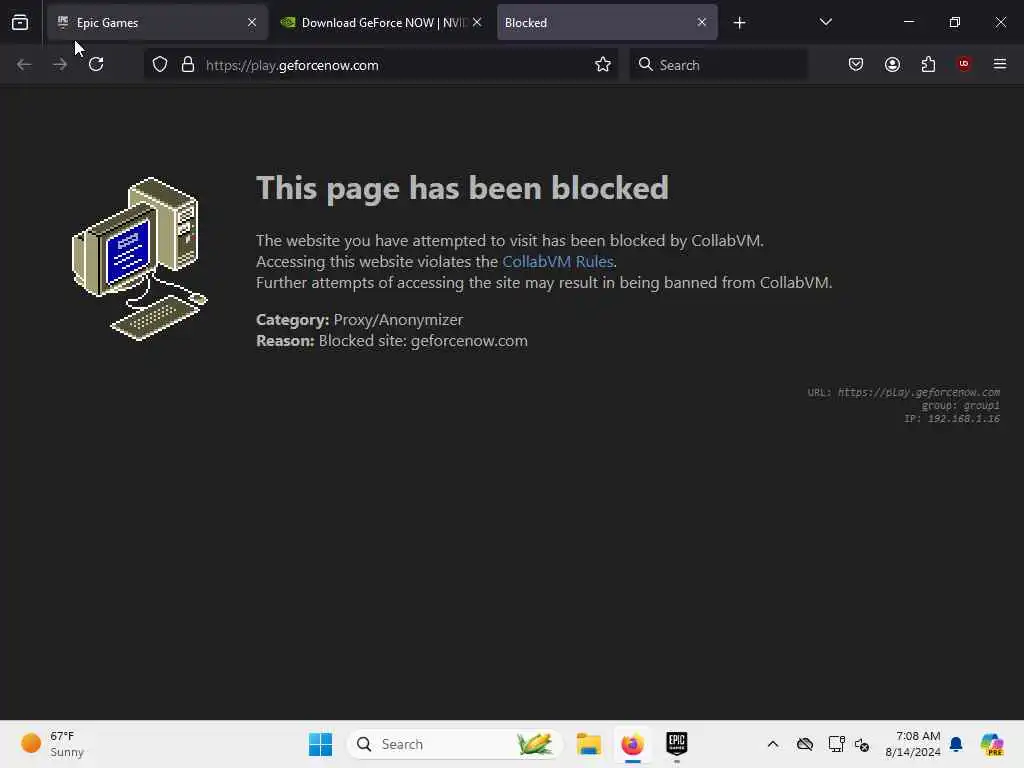Image resolution: width=1024 pixels, height=768 pixels.
Task: Open Epic Games Launcher from taskbar
Action: [677, 744]
